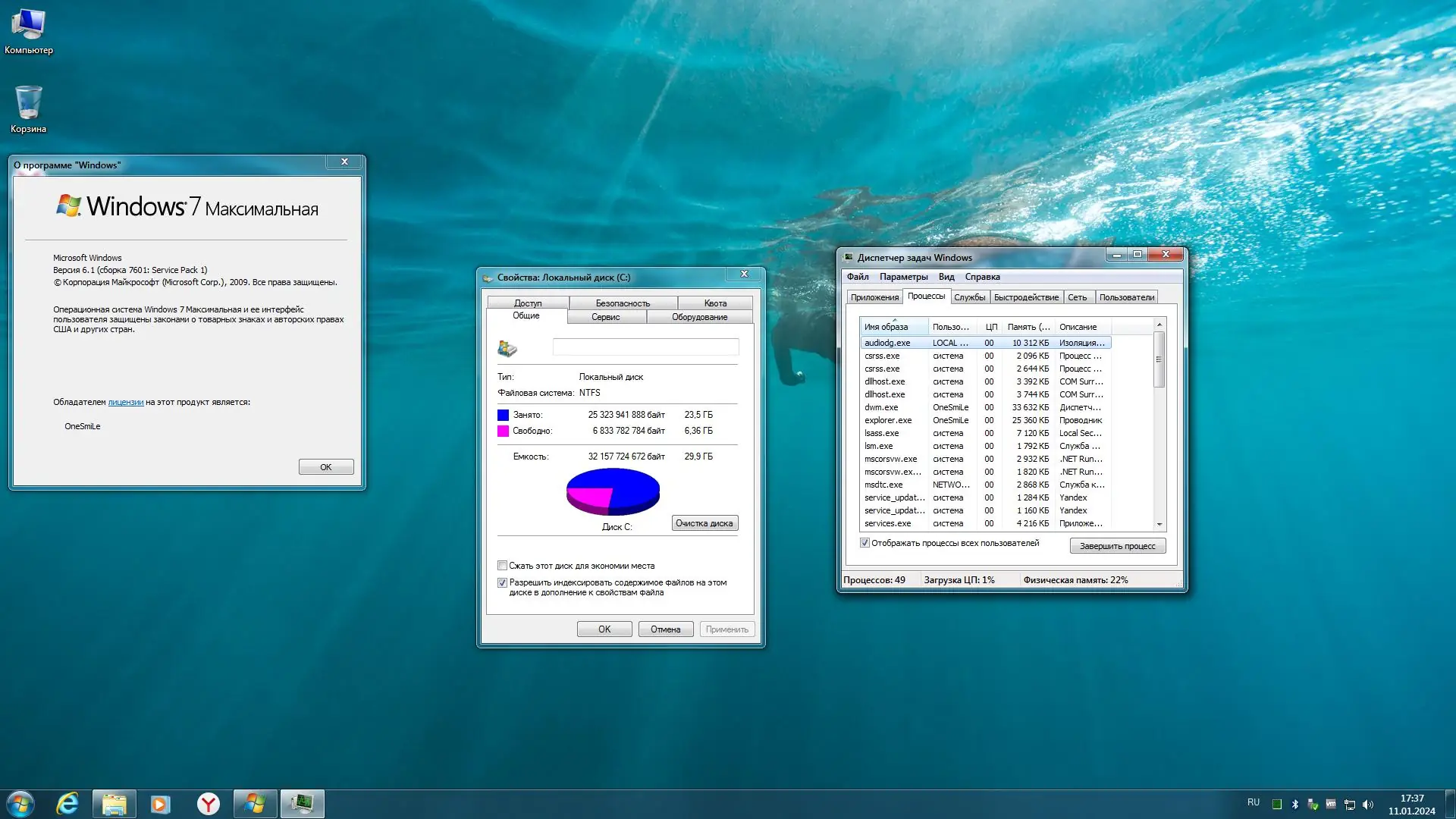The height and width of the screenshot is (819, 1456).
Task: Open the Yandex Browser taskbar icon
Action: 208,804
